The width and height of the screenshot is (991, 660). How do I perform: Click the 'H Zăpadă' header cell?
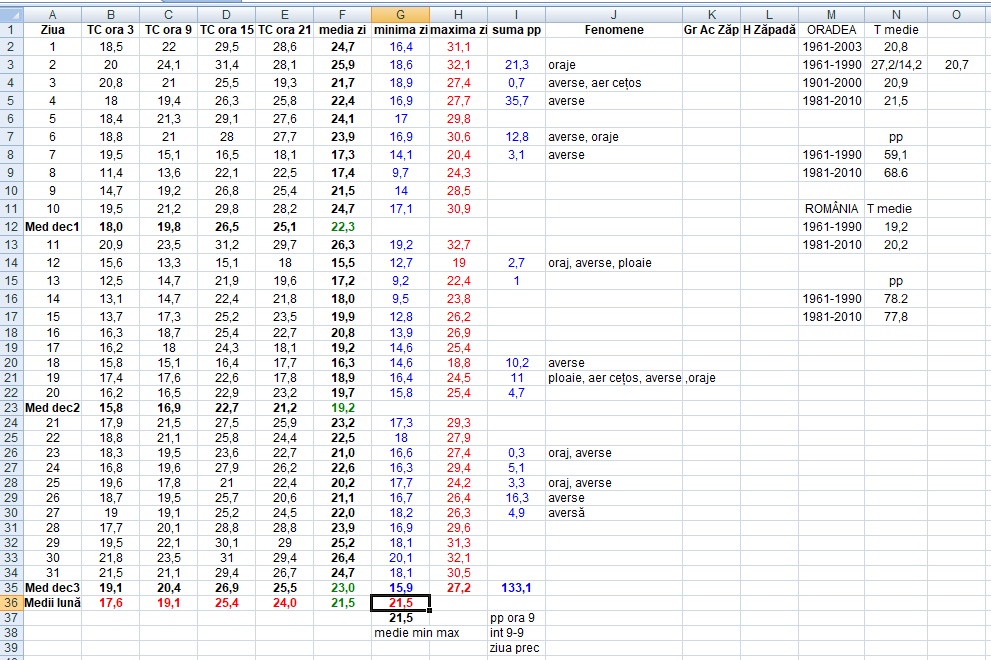(769, 30)
